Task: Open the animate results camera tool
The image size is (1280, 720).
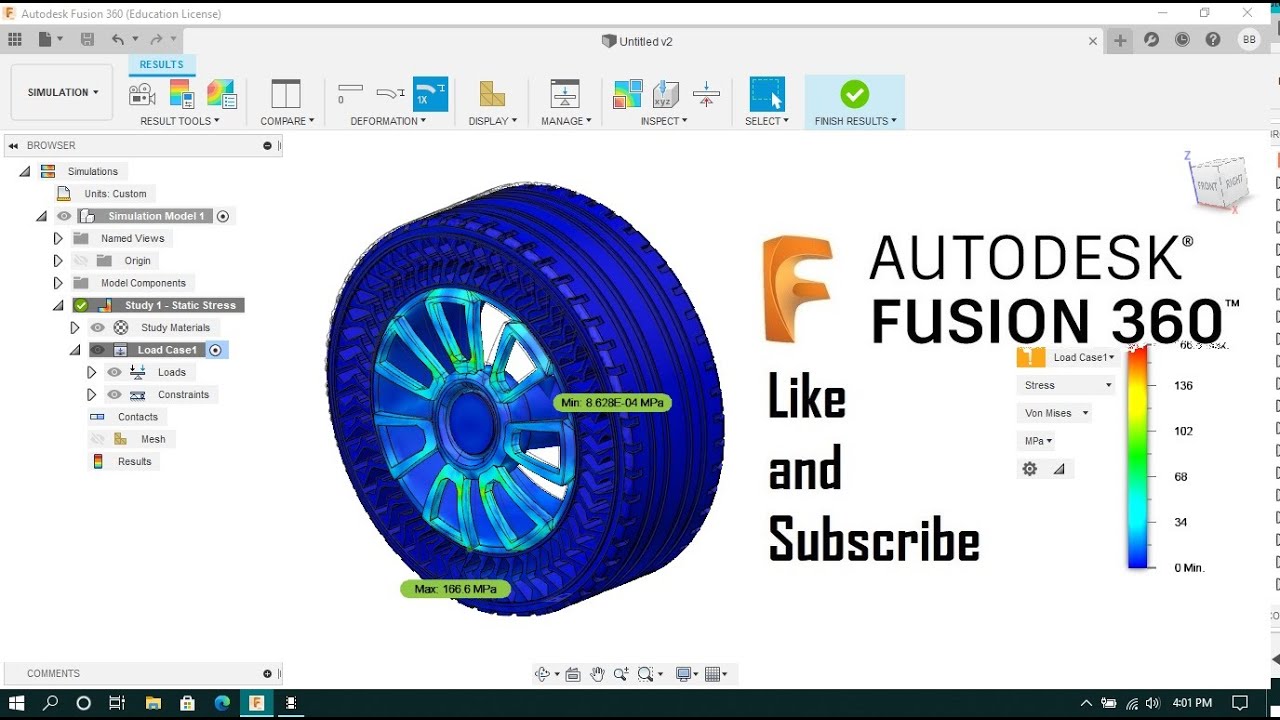Action: (x=142, y=94)
